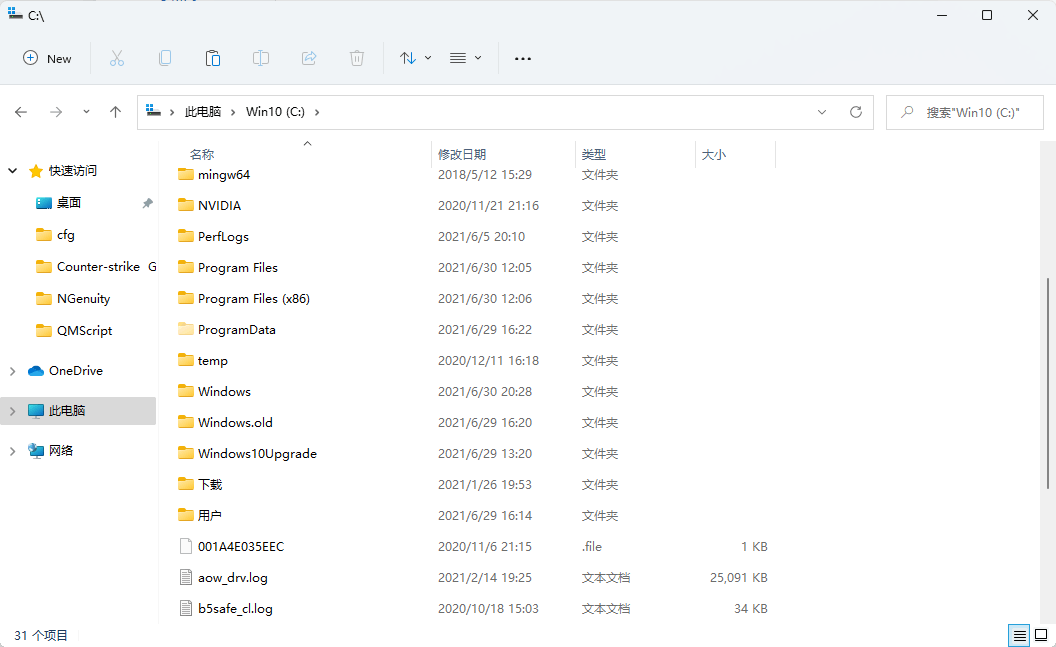This screenshot has height=647, width=1056.
Task: Expand OneDrive in the sidebar
Action: coord(12,370)
